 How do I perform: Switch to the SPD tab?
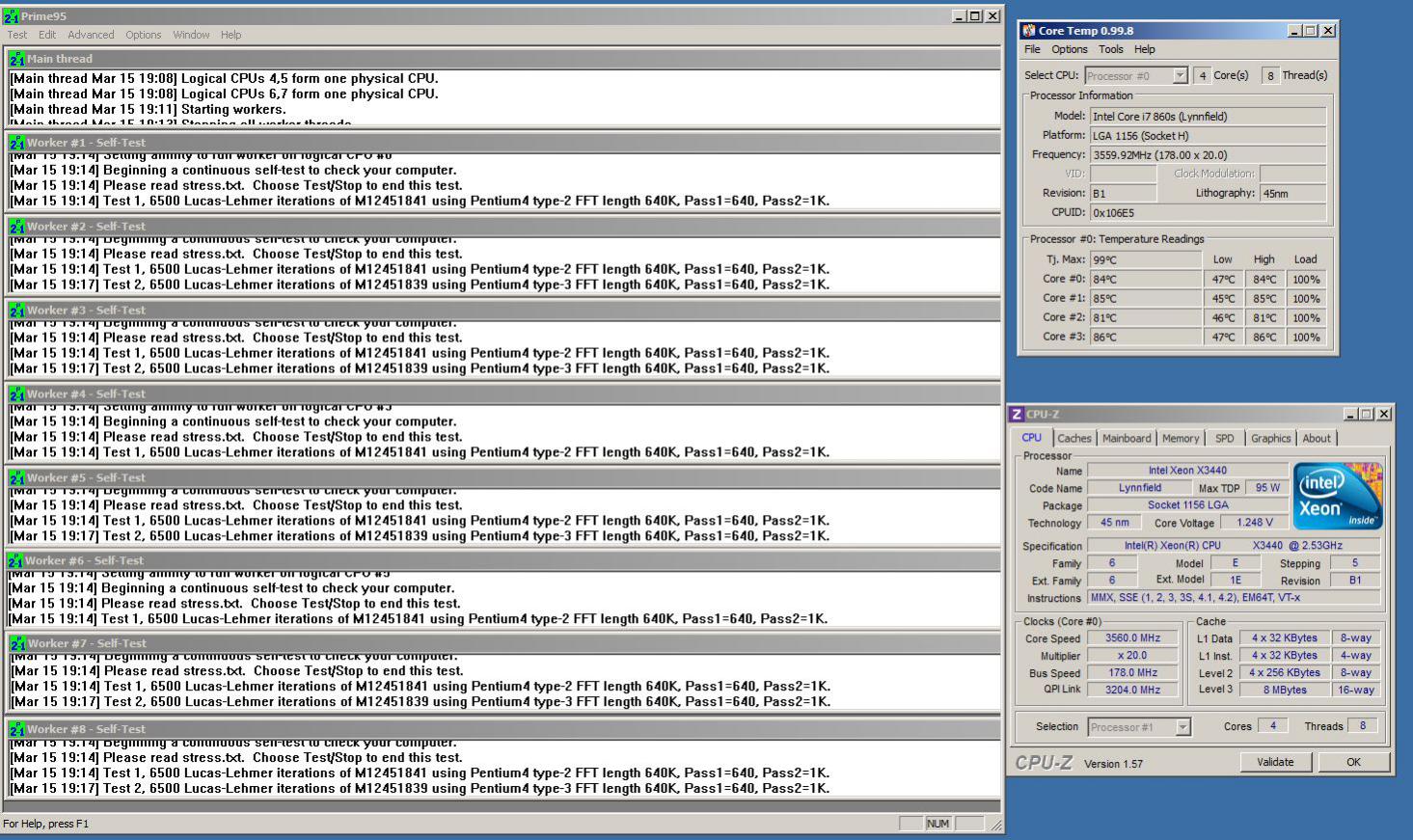(1224, 439)
